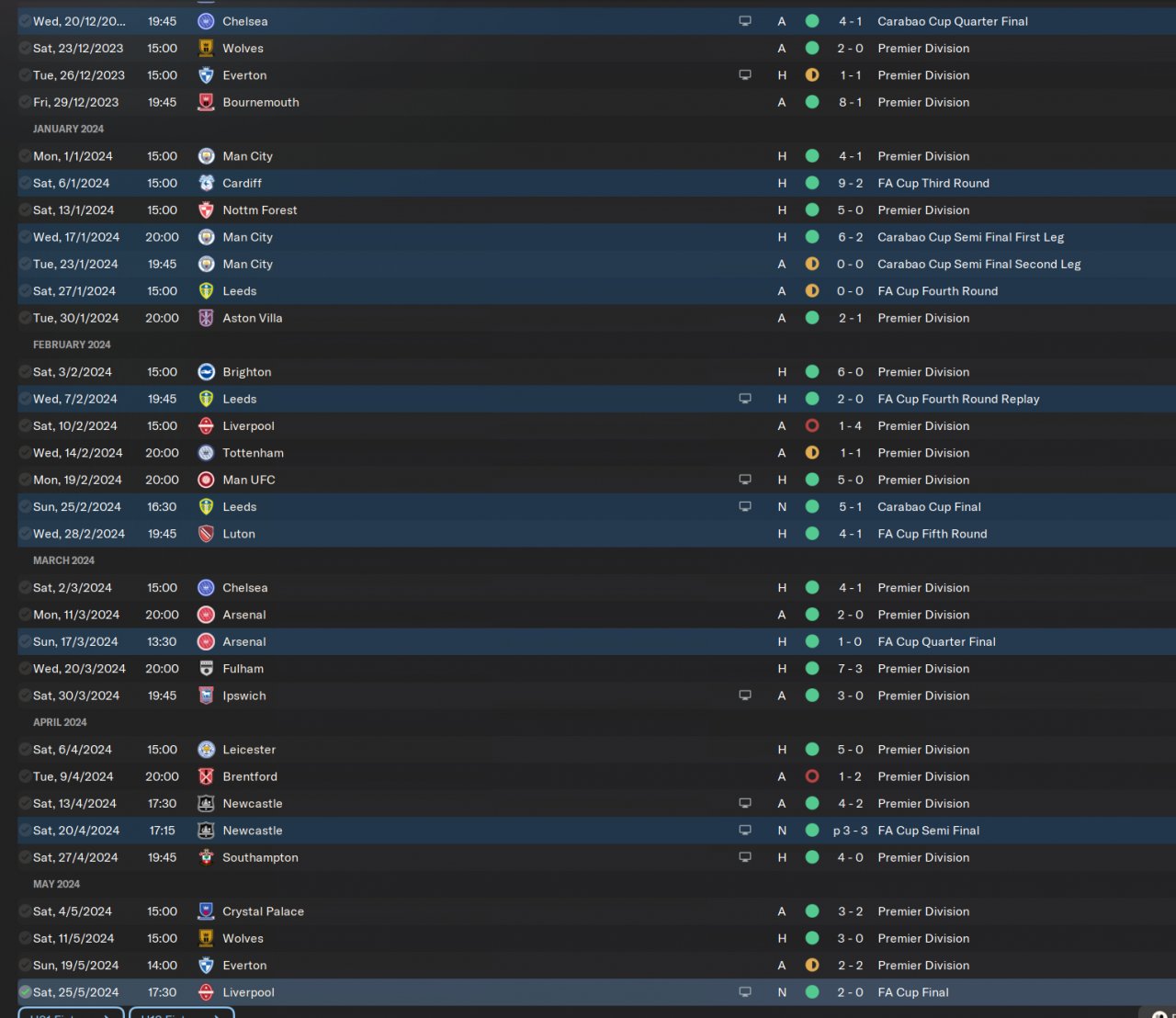
Task: Toggle the checkmark next to Mon, 1/1/2024
Action: click(x=25, y=156)
